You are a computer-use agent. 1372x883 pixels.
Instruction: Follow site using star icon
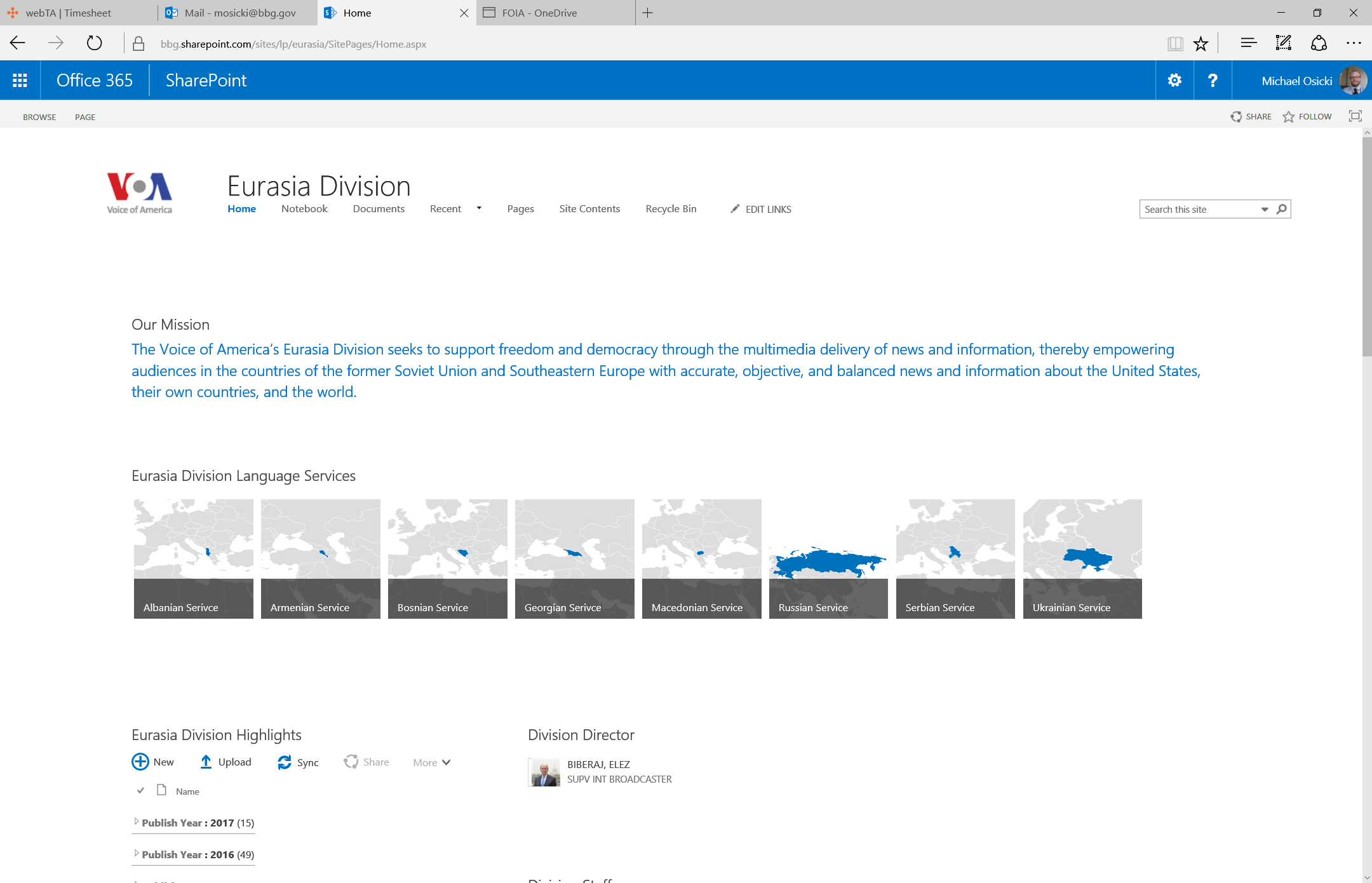click(x=1288, y=116)
